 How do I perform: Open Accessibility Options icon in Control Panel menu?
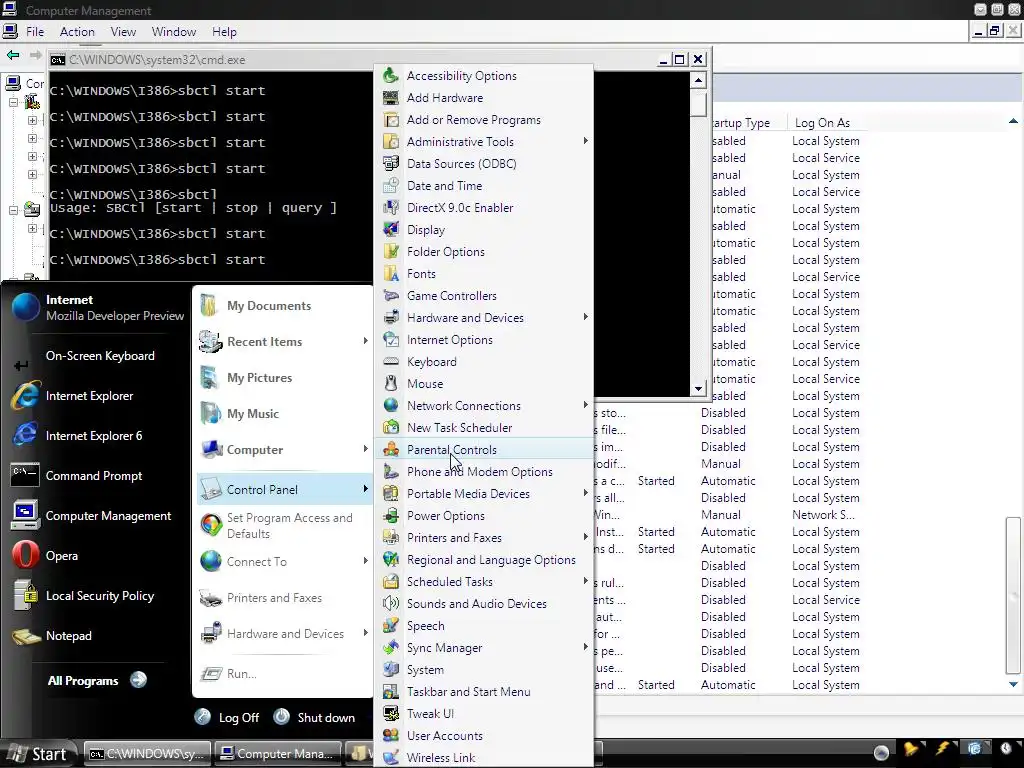(x=391, y=76)
